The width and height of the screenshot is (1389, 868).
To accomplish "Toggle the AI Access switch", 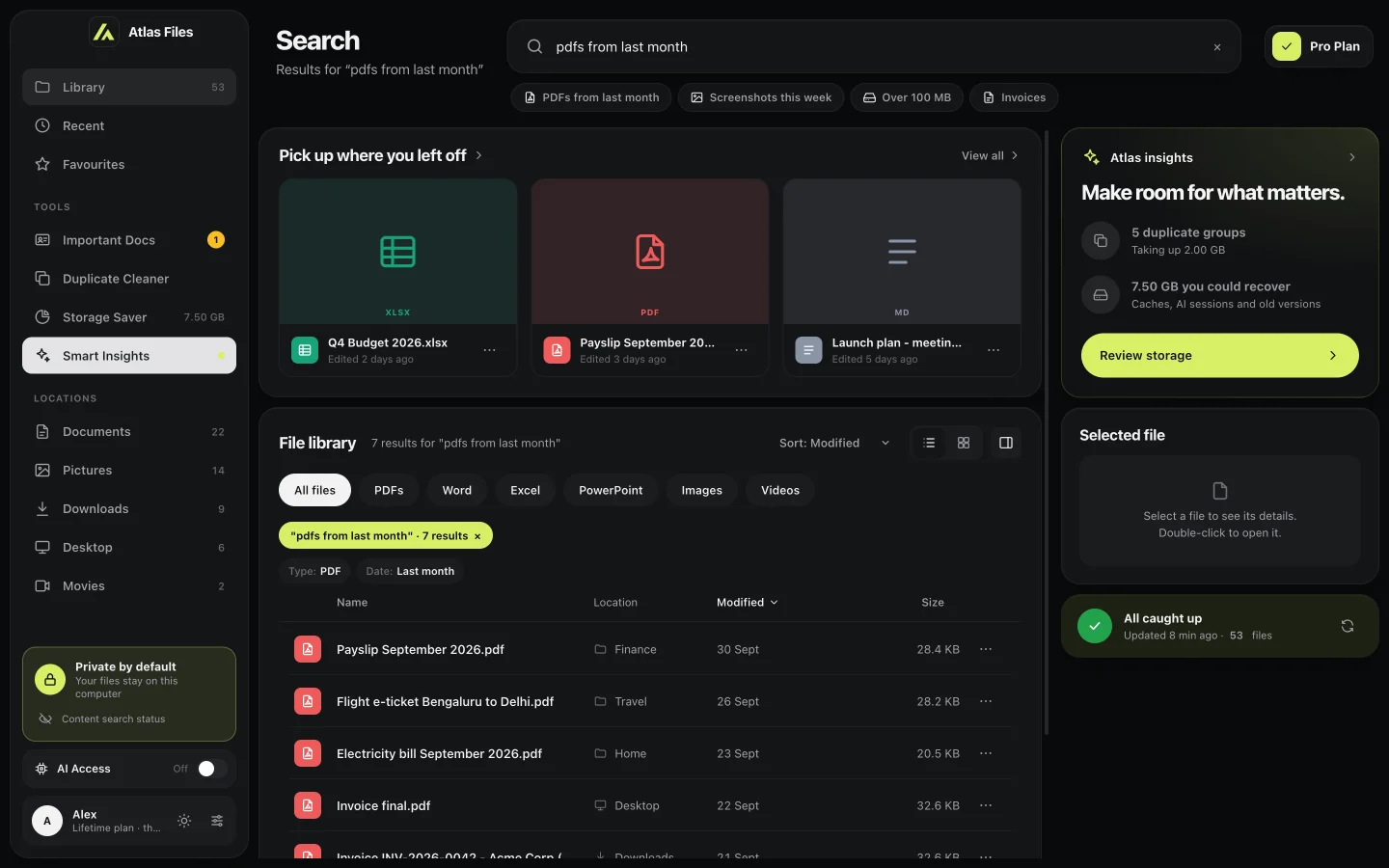I will (x=212, y=769).
